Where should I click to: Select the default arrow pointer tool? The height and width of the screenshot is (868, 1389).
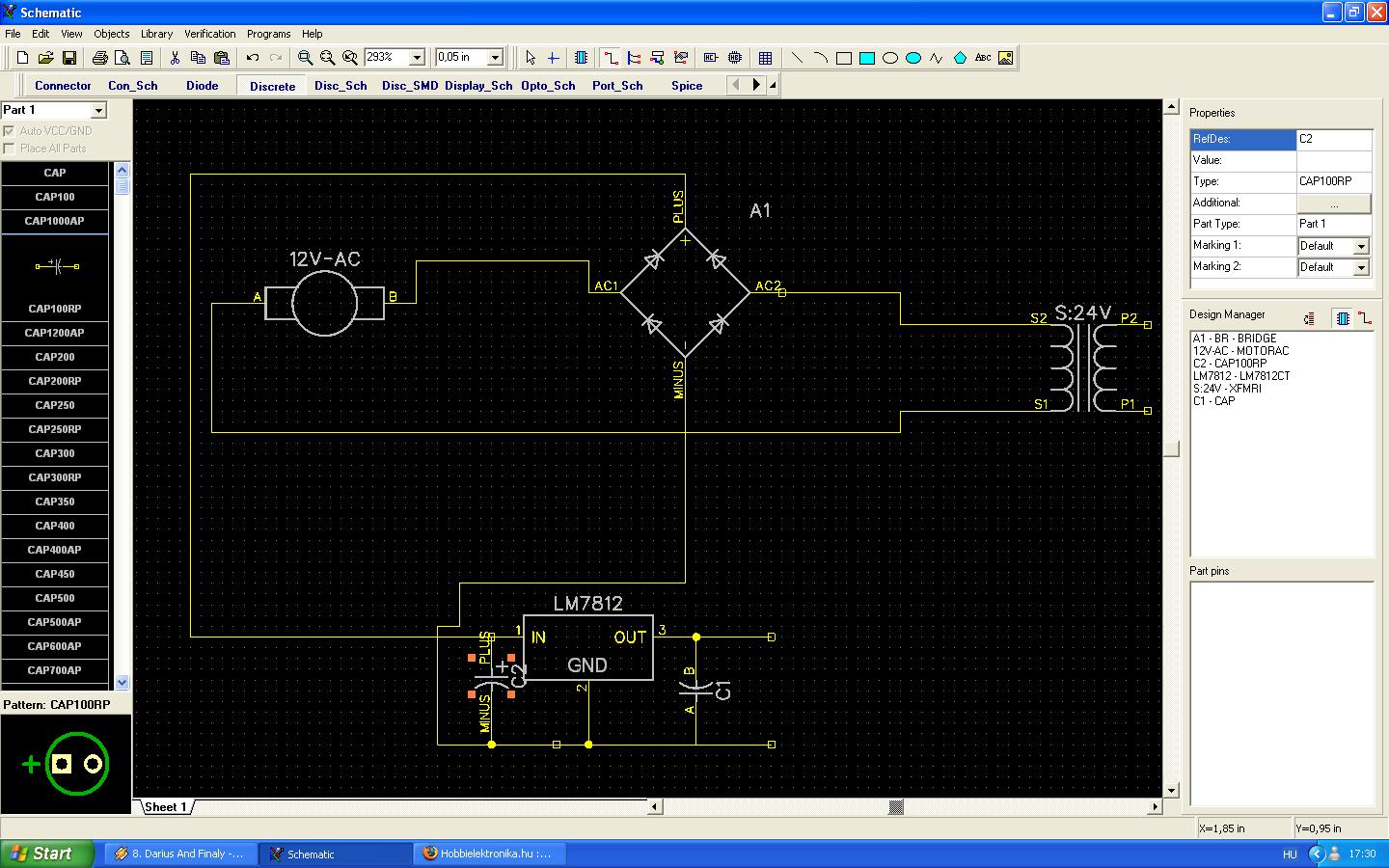[x=530, y=58]
